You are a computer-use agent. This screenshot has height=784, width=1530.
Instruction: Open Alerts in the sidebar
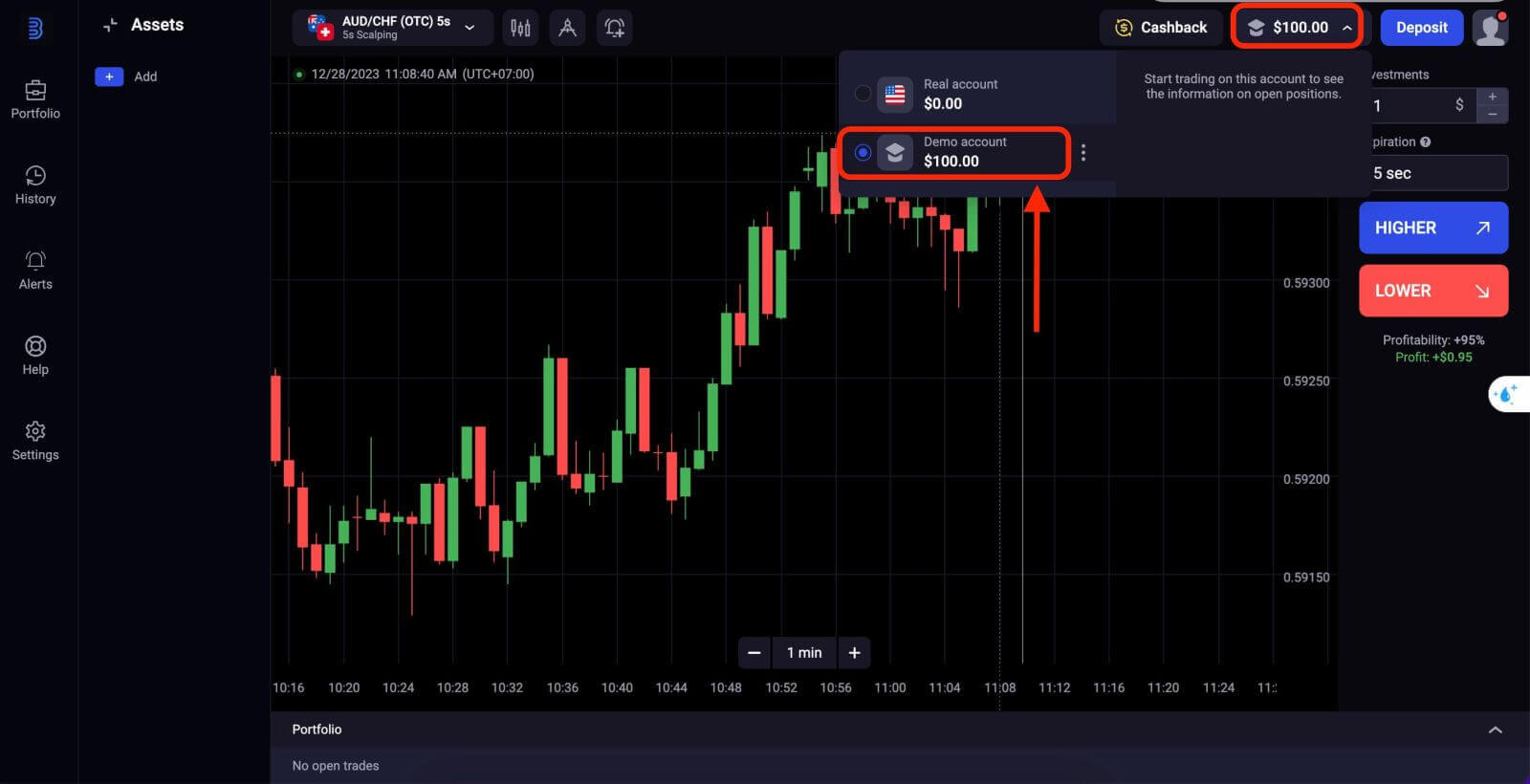click(x=35, y=270)
